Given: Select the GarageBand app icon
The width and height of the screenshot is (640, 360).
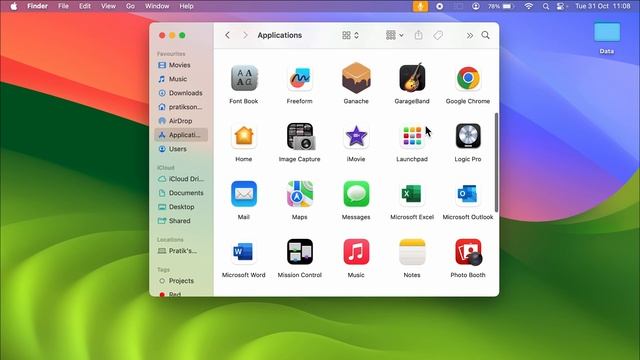Looking at the screenshot, I should 412,78.
